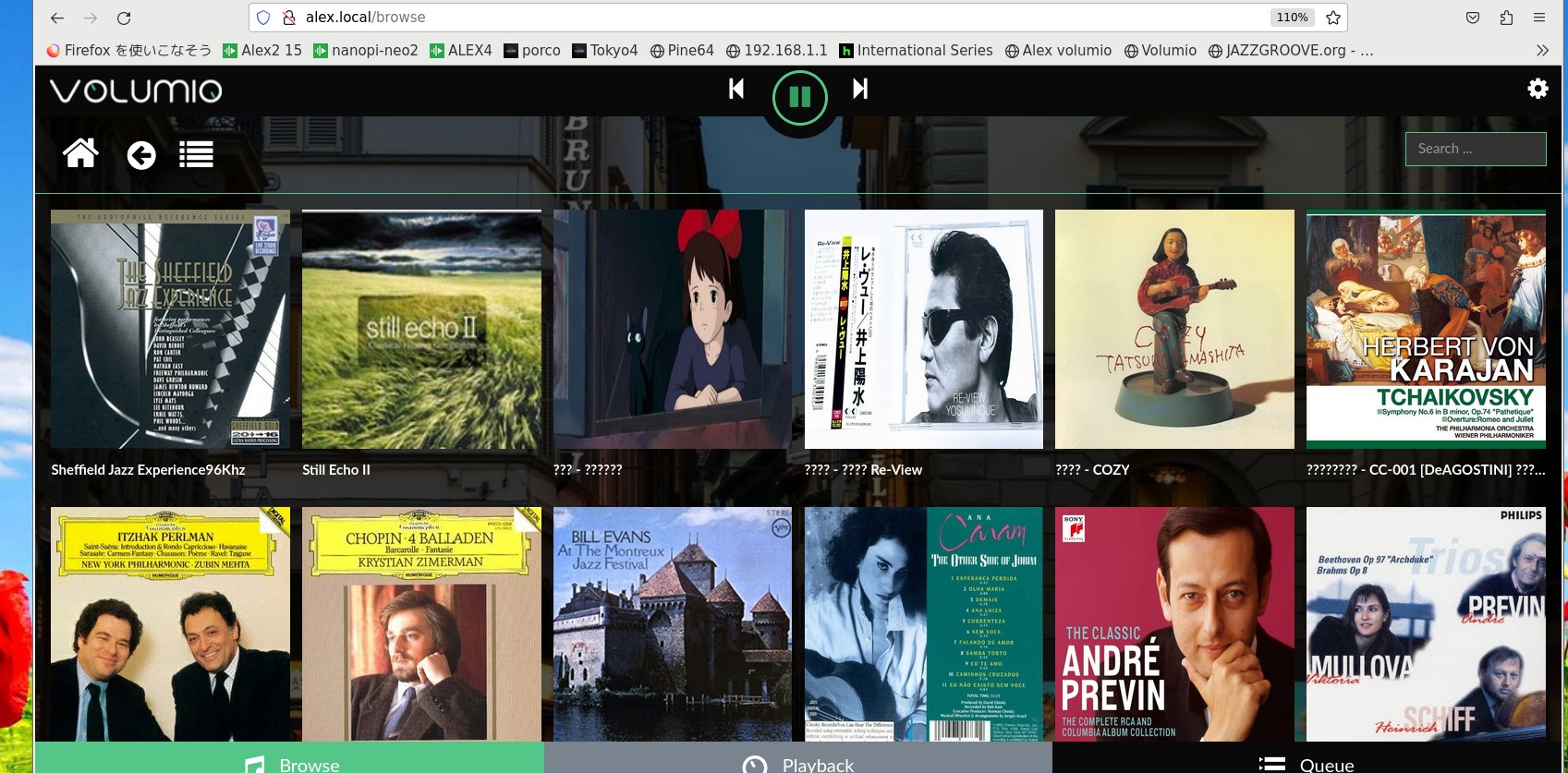This screenshot has width=1568, height=773.
Task: Go forward in Firefox
Action: coord(91,18)
